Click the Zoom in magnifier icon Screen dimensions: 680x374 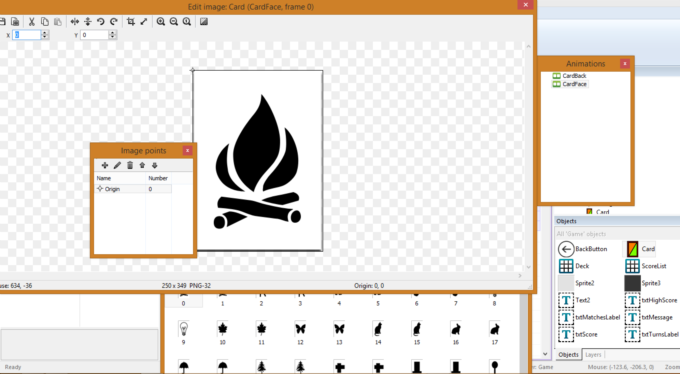point(161,22)
